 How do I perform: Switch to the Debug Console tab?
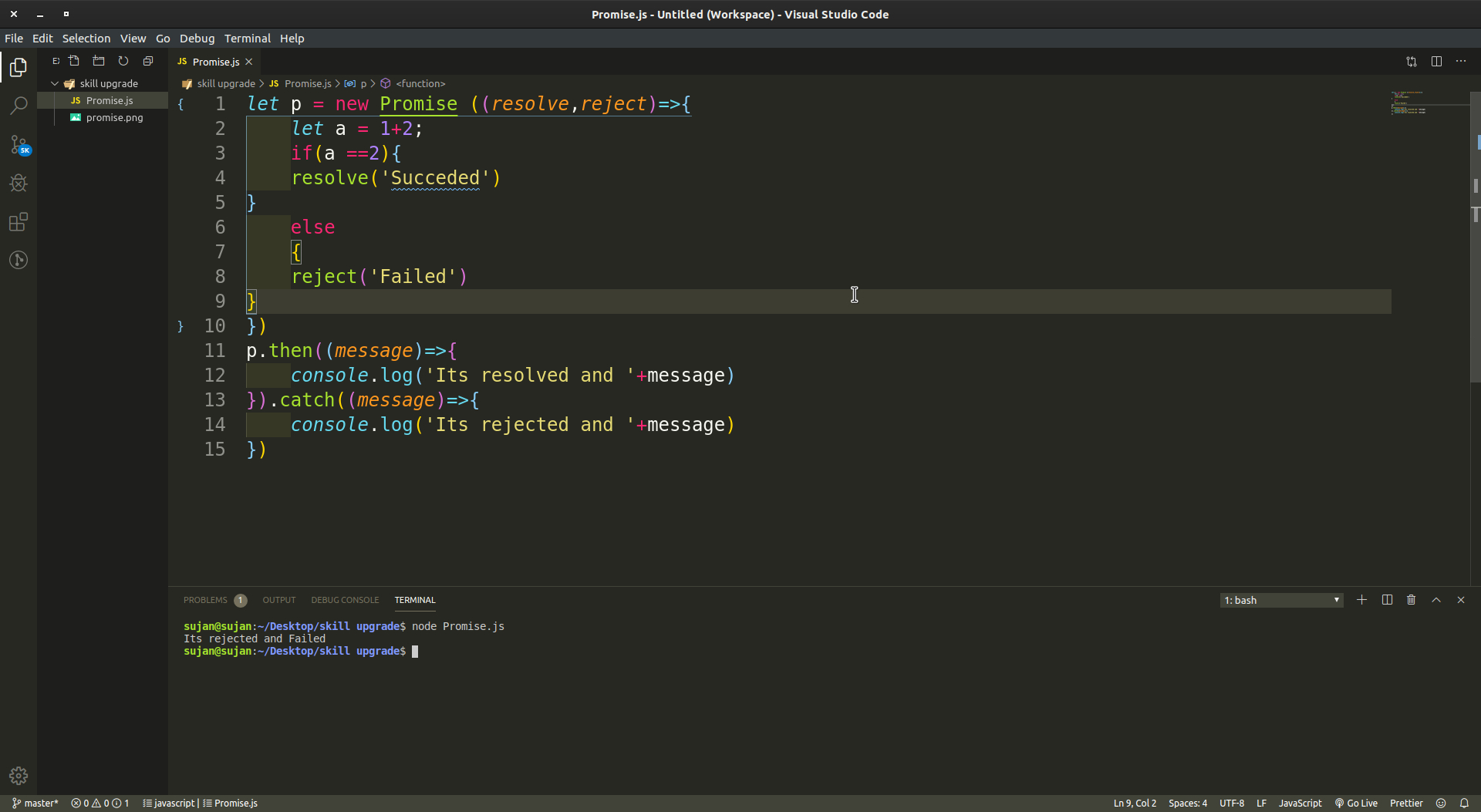coord(345,600)
